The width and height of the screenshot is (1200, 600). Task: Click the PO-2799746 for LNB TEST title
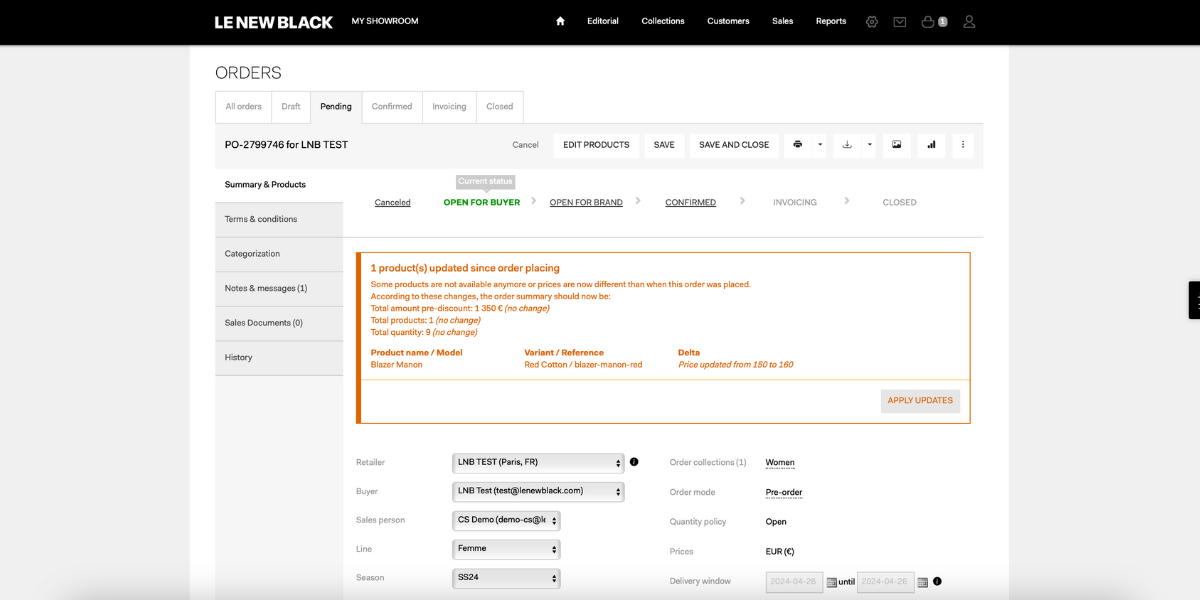[286, 145]
